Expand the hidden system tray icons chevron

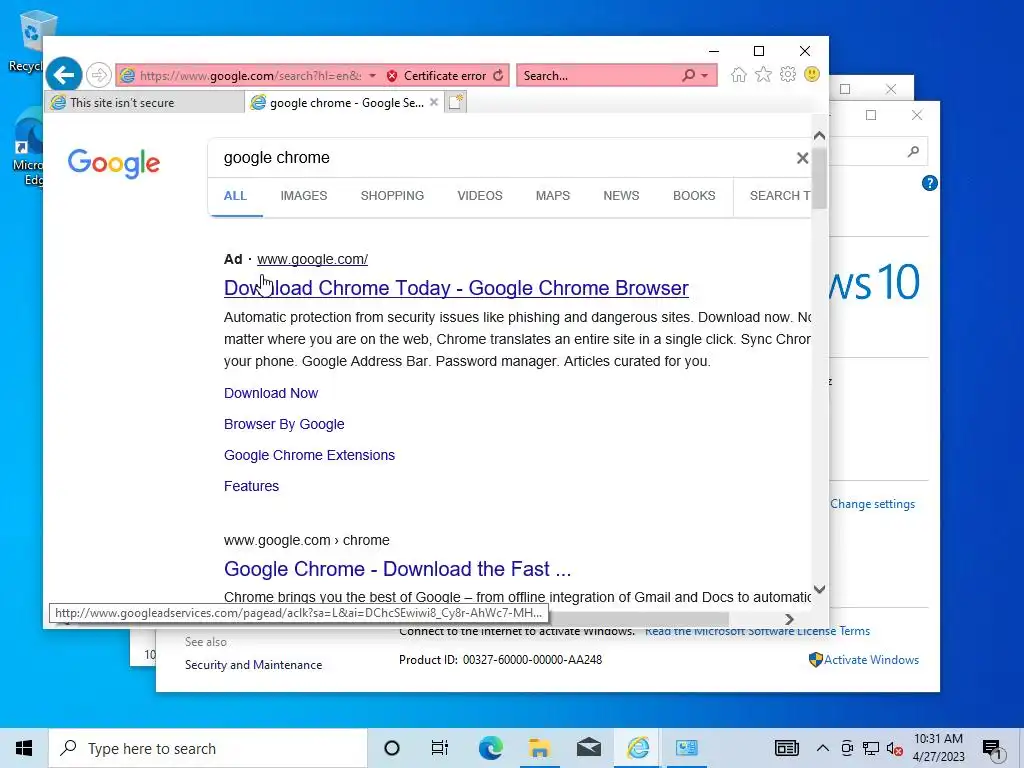click(822, 748)
